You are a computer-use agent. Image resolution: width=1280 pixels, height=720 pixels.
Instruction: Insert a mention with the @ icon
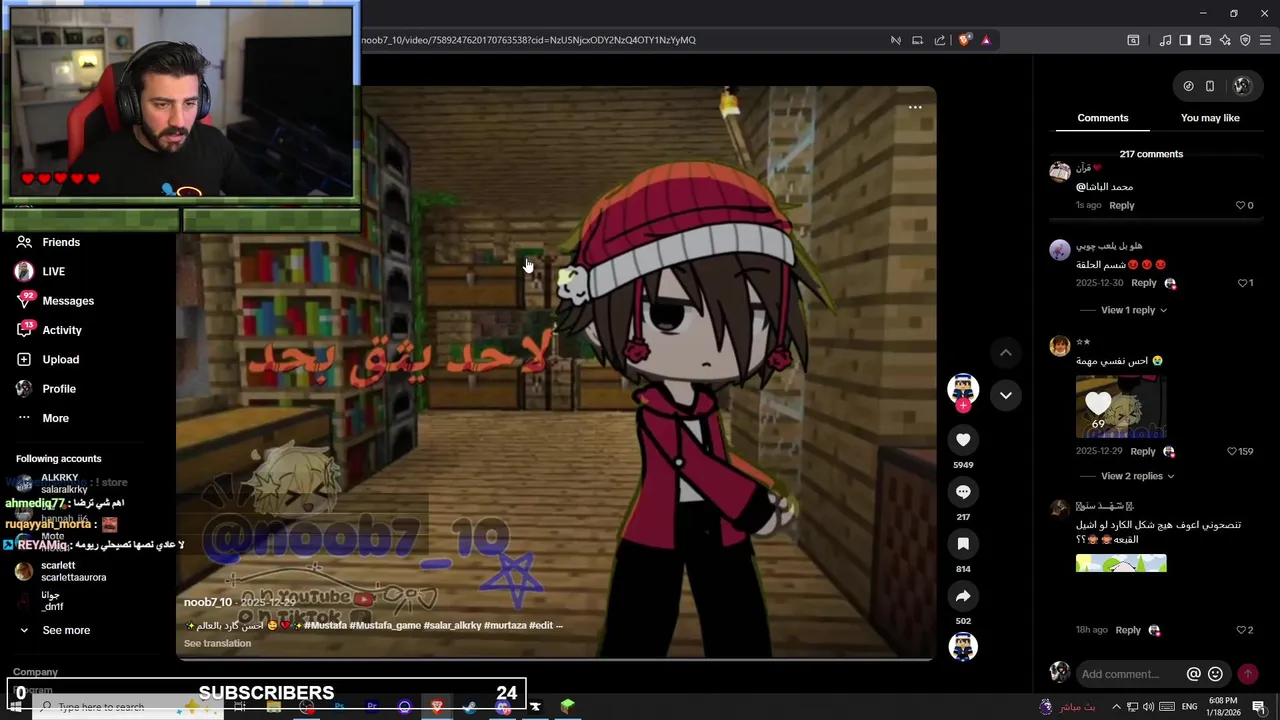coord(1193,674)
